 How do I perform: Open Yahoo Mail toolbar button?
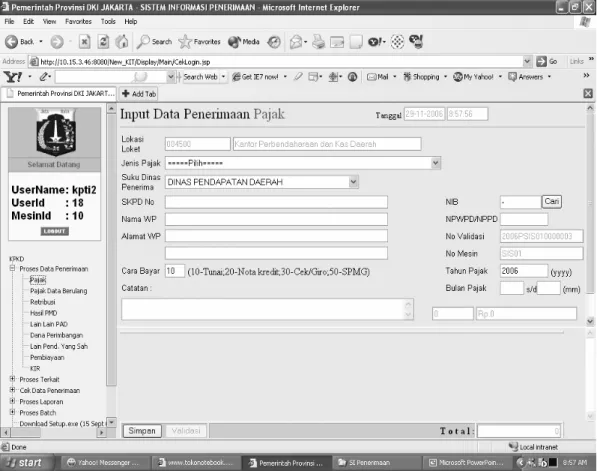click(378, 77)
